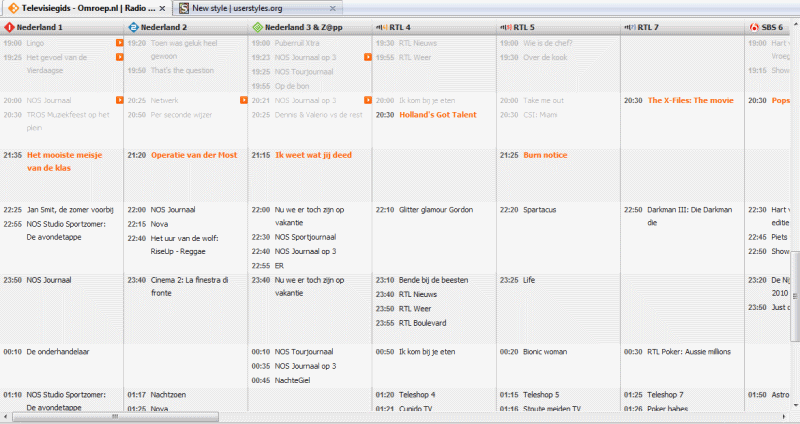Image resolution: width=800 pixels, height=424 pixels.
Task: Click Jan Smit, de zomer voorbij
Action: [x=70, y=210]
